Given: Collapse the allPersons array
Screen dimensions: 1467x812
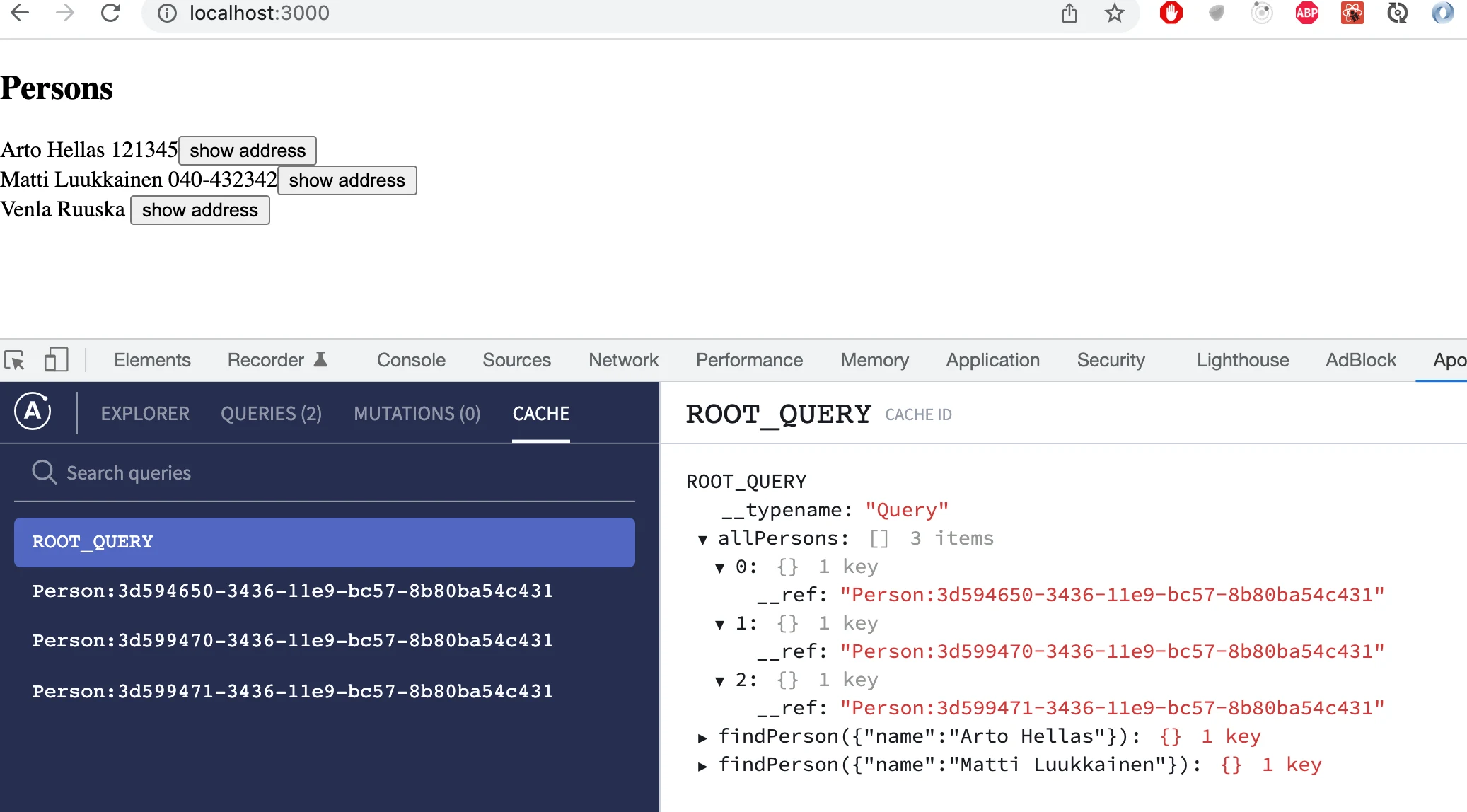Looking at the screenshot, I should [x=702, y=540].
